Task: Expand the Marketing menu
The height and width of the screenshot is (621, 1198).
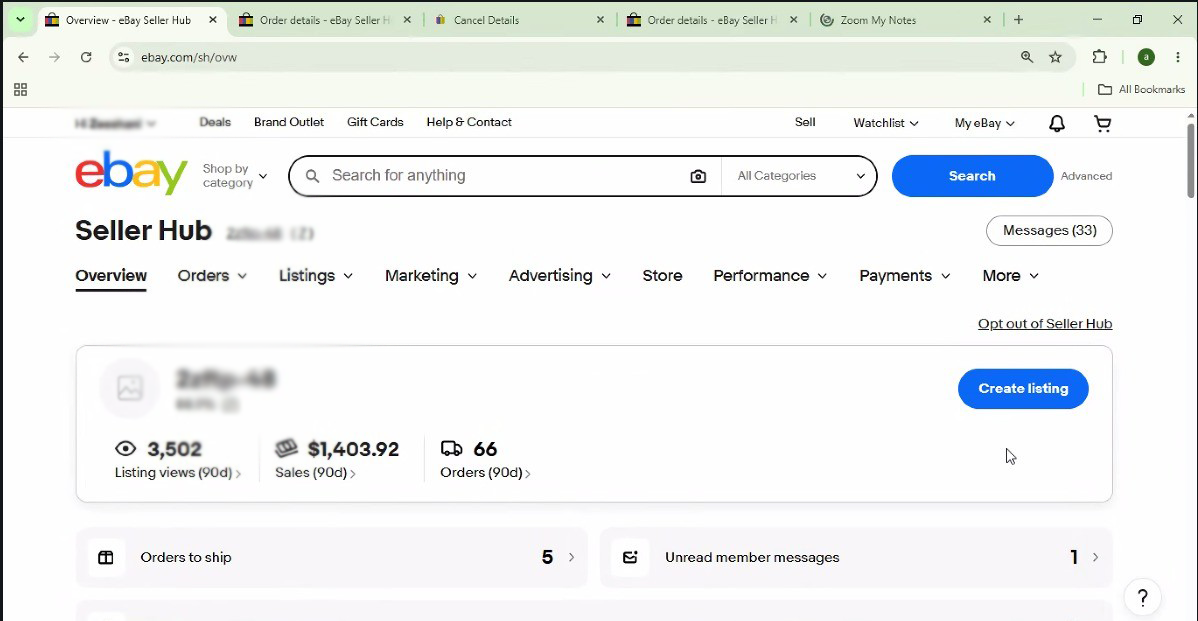Action: pyautogui.click(x=431, y=276)
